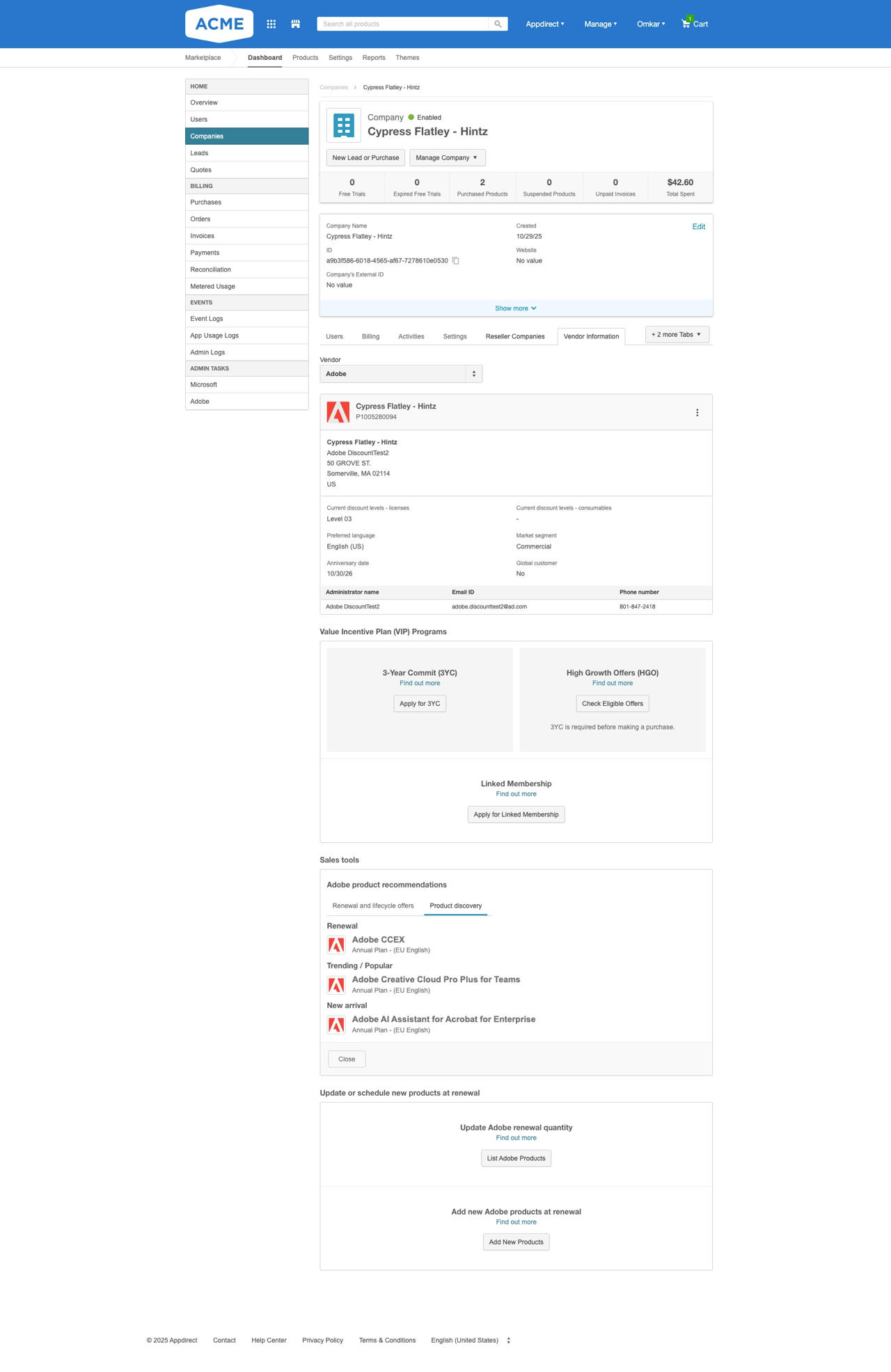Screen dimensions: 891x1372
Task: Change the English (United States) language selector
Action: pos(471,1340)
